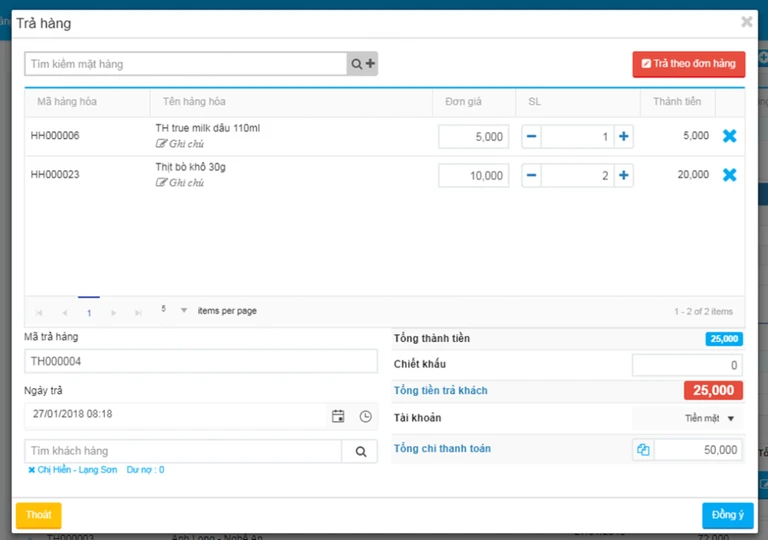Remove customer Chị Hiền - Lạng Sơn
Viewport: 768px width, 540px height.
pyautogui.click(x=31, y=470)
